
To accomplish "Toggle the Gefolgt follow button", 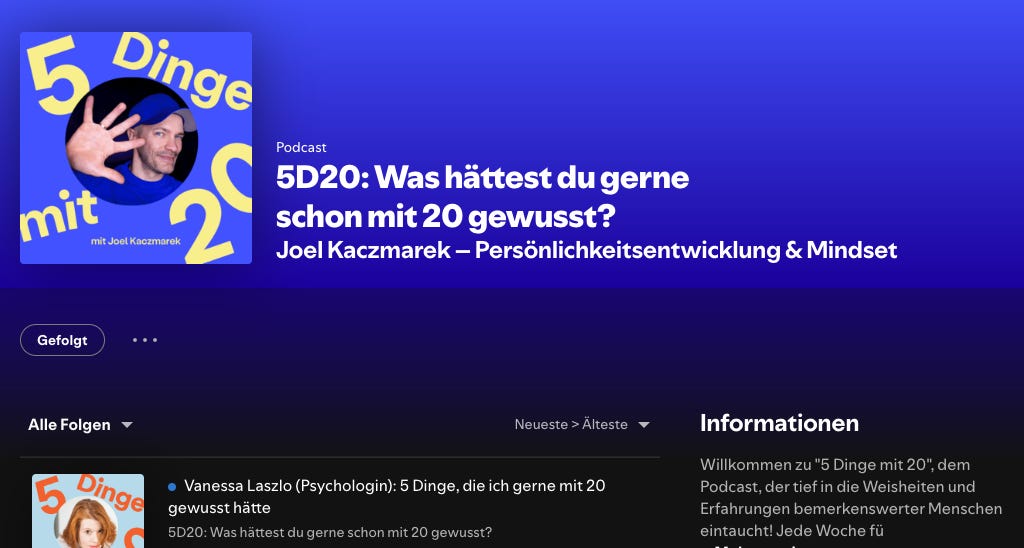I will point(63,340).
